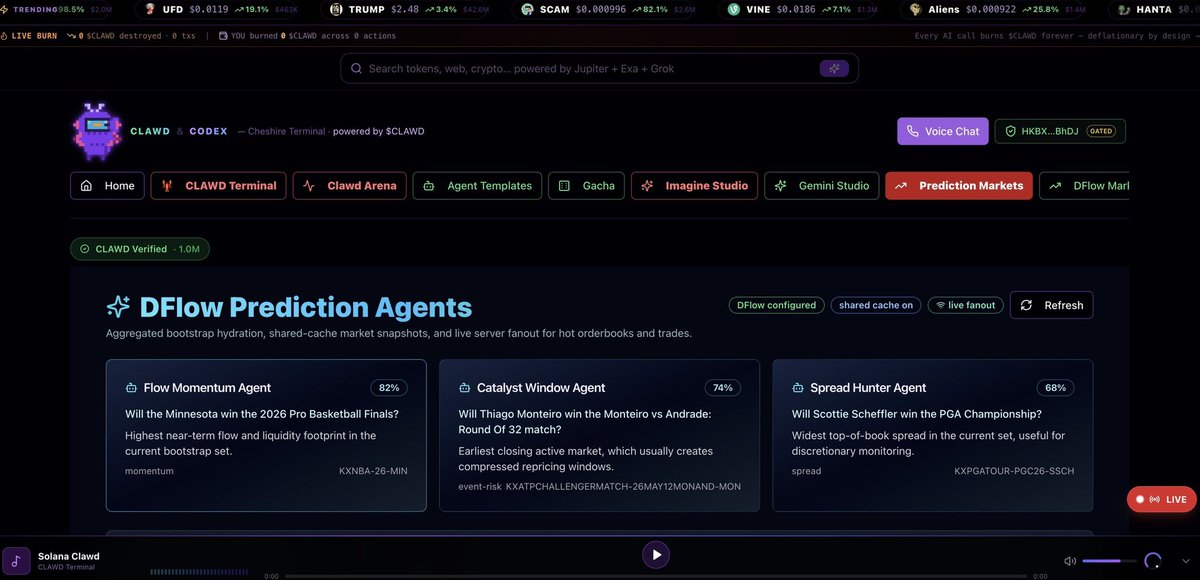Toggle the live fanout badge
Image resolution: width=1200 pixels, height=580 pixels.
point(966,305)
